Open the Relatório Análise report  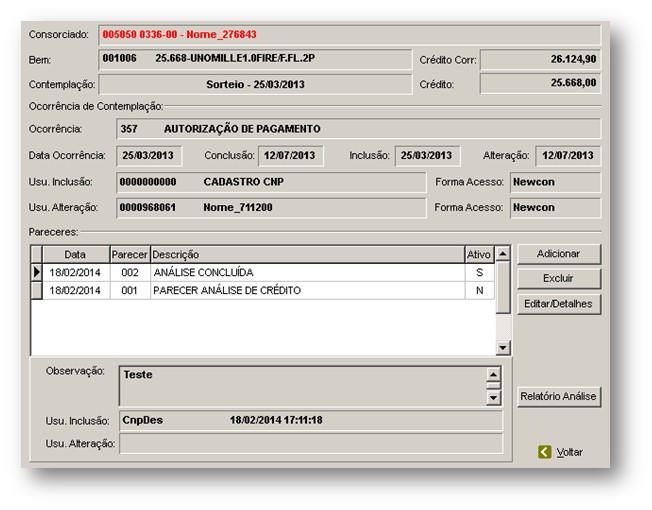click(559, 396)
